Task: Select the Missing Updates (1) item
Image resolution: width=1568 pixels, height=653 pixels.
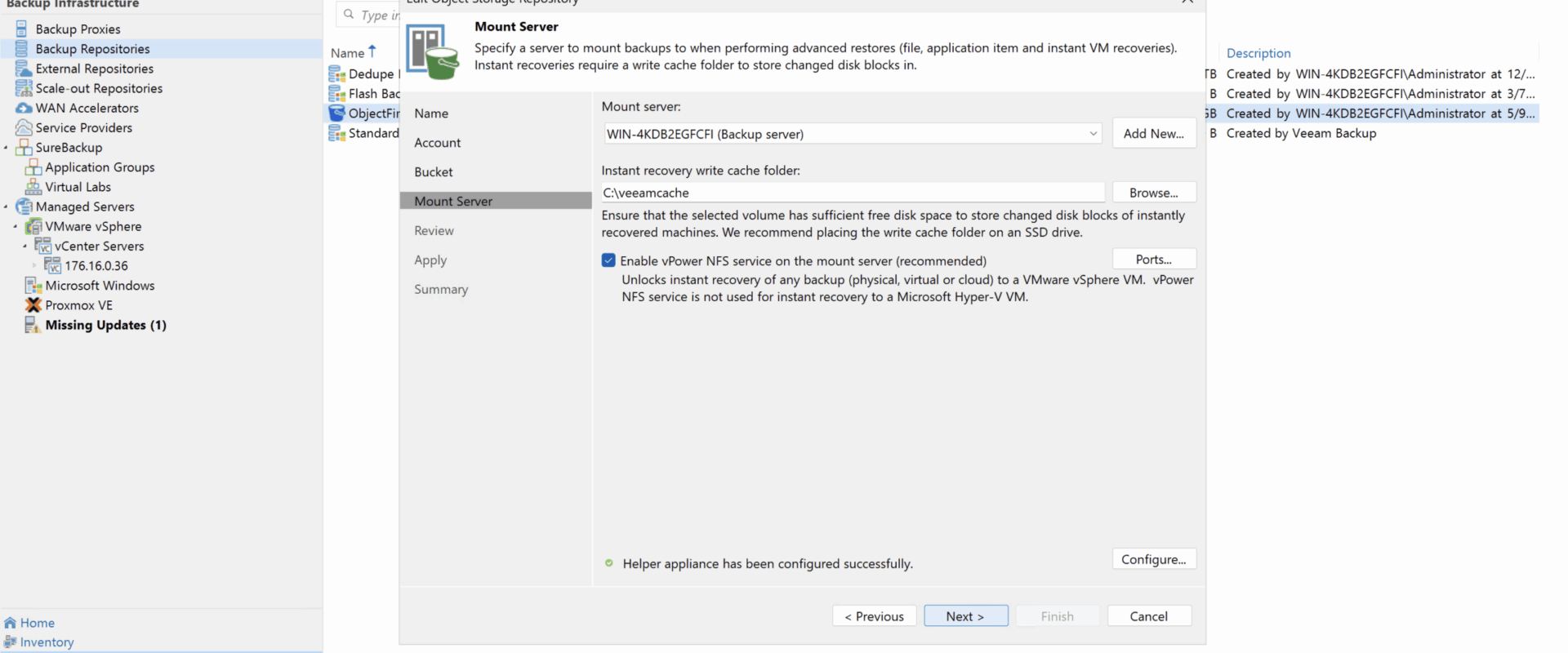Action: pos(106,325)
